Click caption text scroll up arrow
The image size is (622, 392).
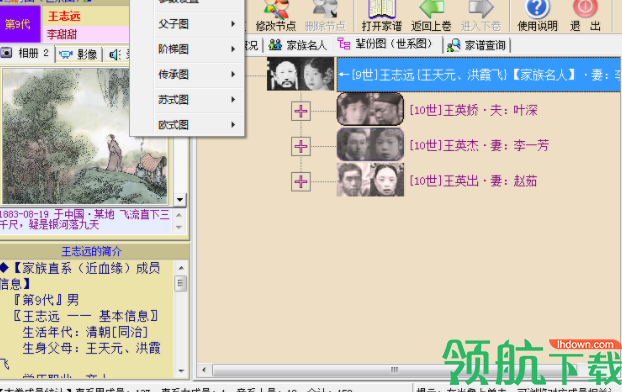(x=179, y=215)
